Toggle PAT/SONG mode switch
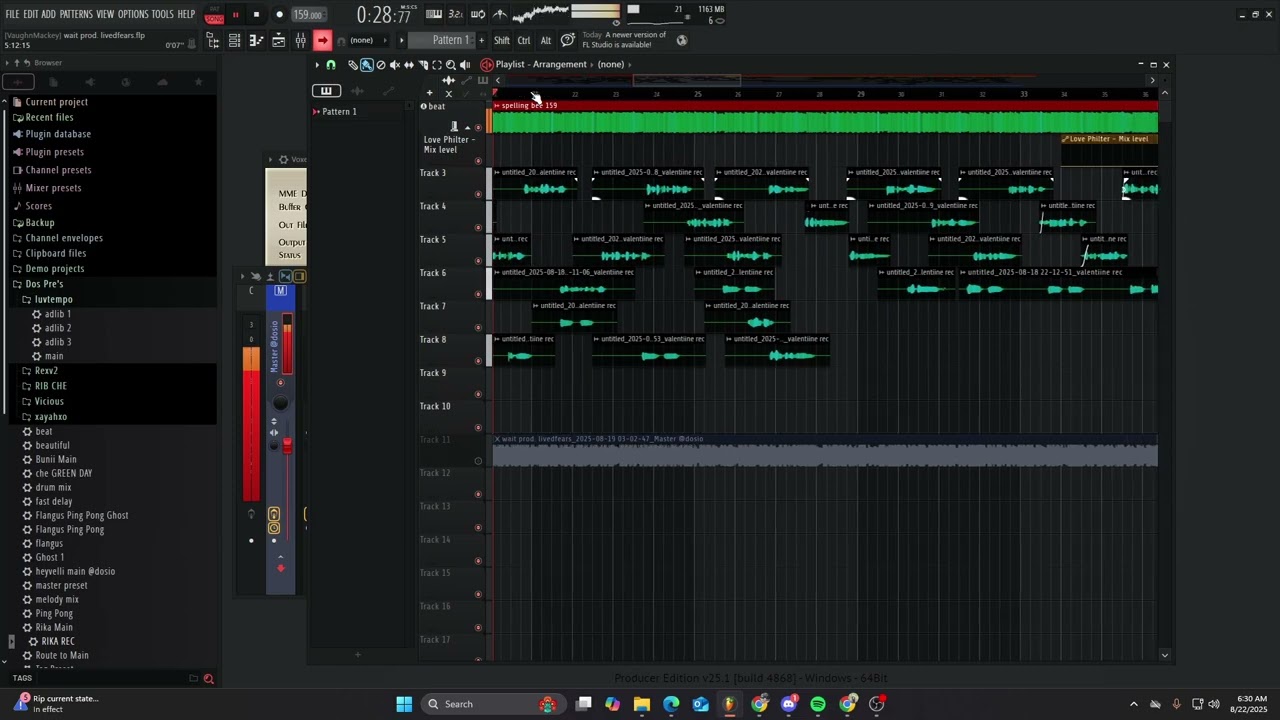This screenshot has height=720, width=1280. [x=214, y=15]
